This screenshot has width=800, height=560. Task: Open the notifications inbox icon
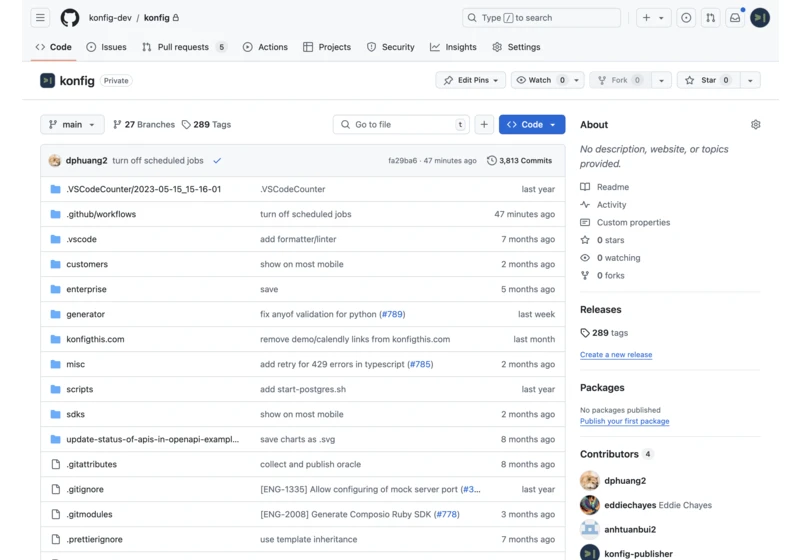click(x=735, y=18)
